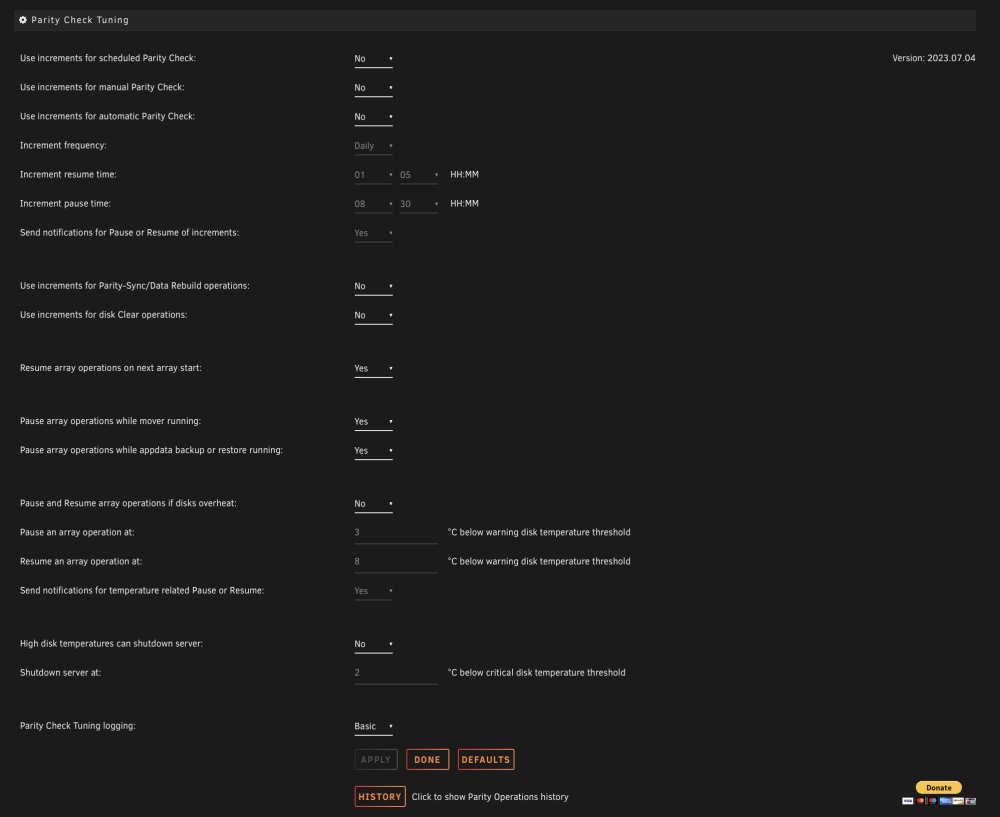The height and width of the screenshot is (817, 1000).
Task: Click the gear icon beside Parity Check Tuning
Action: click(23, 20)
